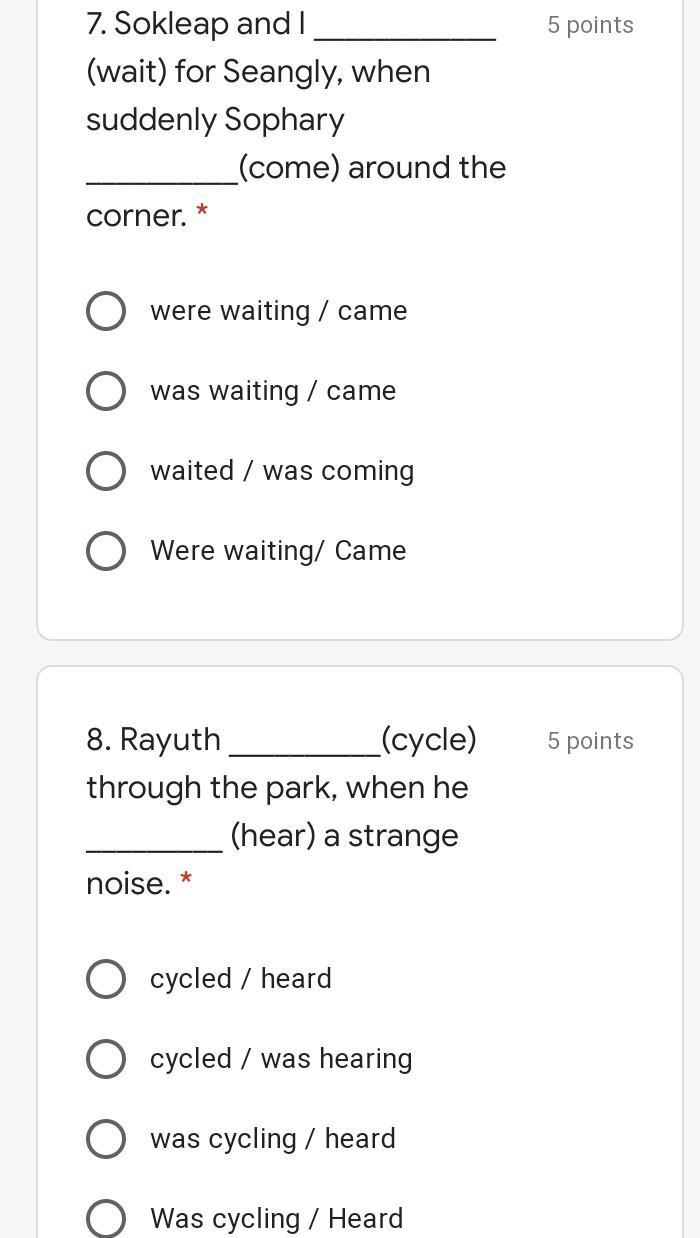This screenshot has height=1238, width=700.
Task: Click the capitalized "Was cycling / Heard" label text
Action: [x=277, y=1219]
